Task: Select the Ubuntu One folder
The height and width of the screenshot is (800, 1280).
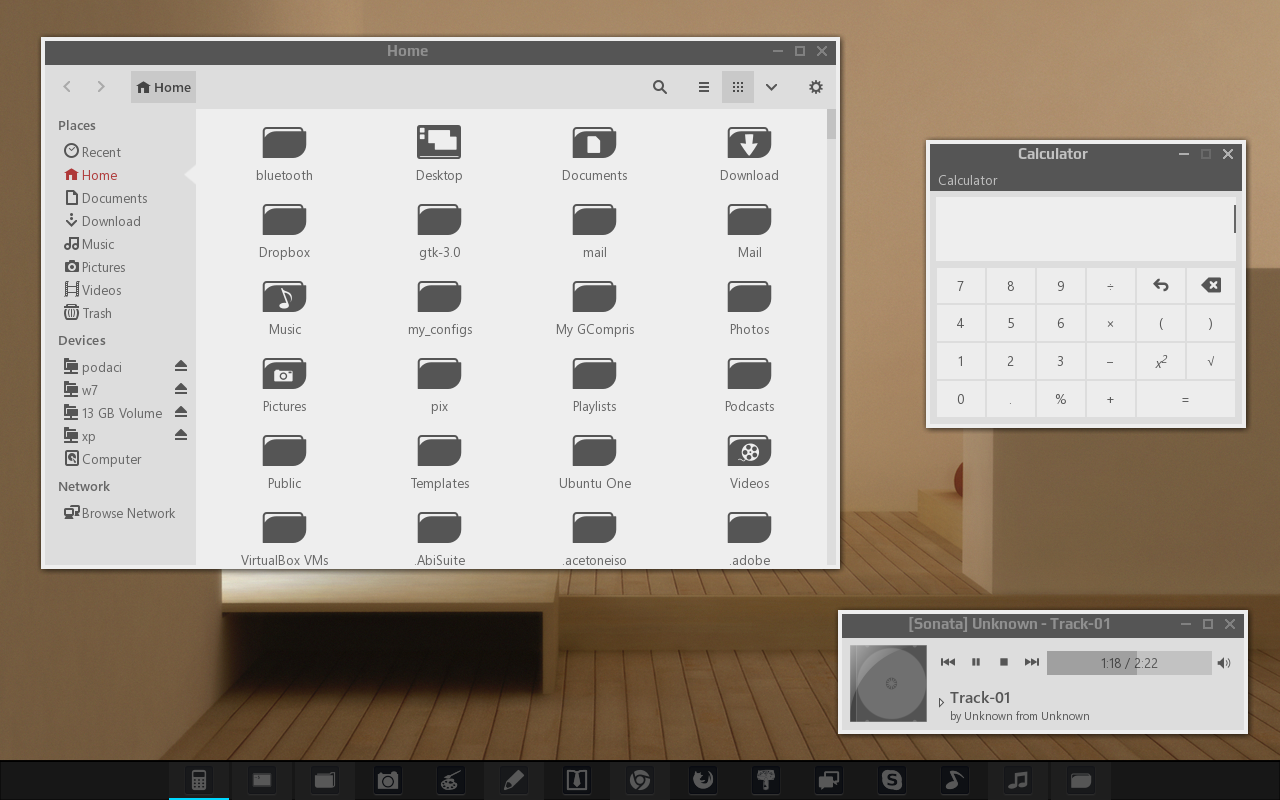Action: 594,451
